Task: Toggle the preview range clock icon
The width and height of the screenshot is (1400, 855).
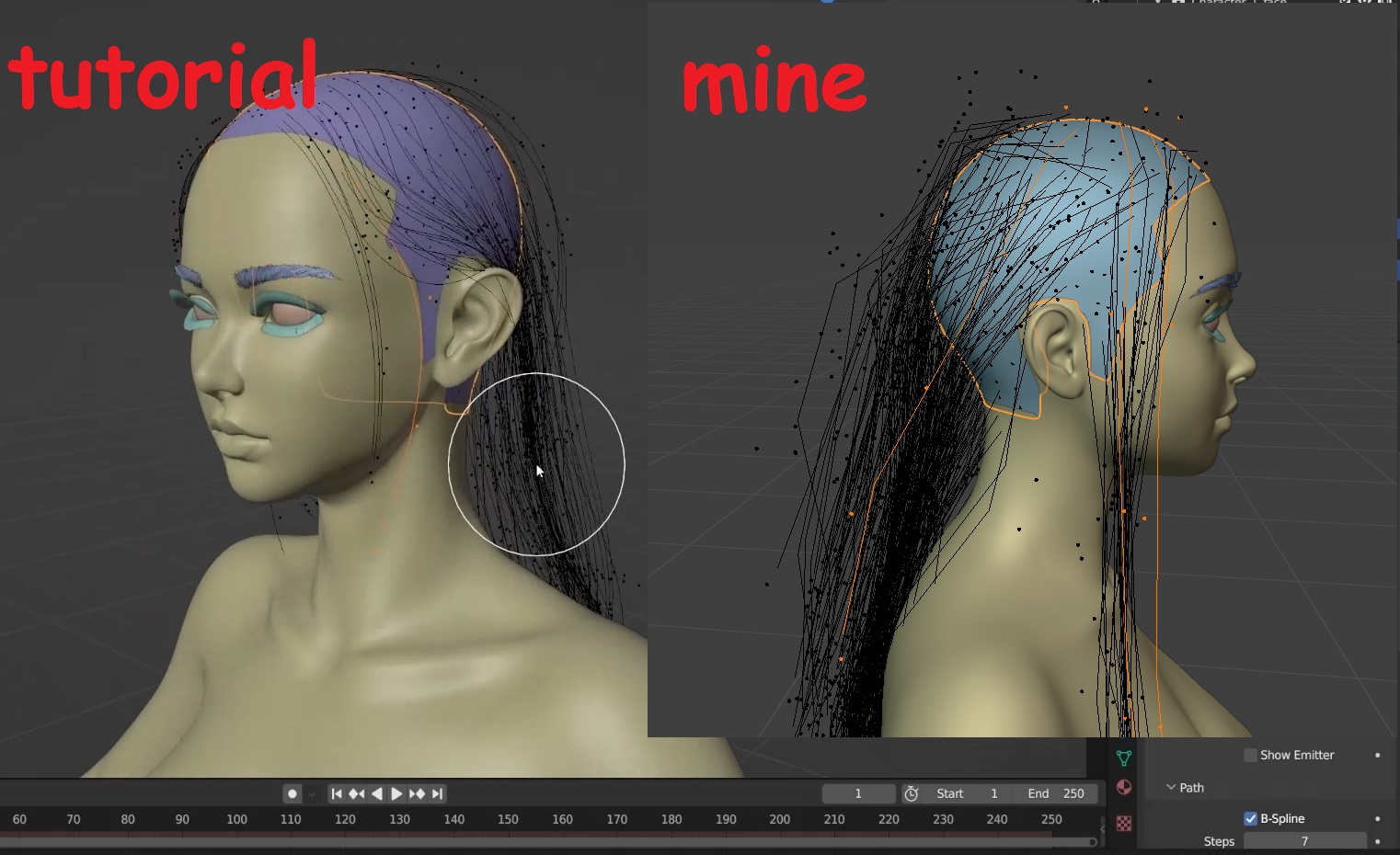Action: coord(911,793)
